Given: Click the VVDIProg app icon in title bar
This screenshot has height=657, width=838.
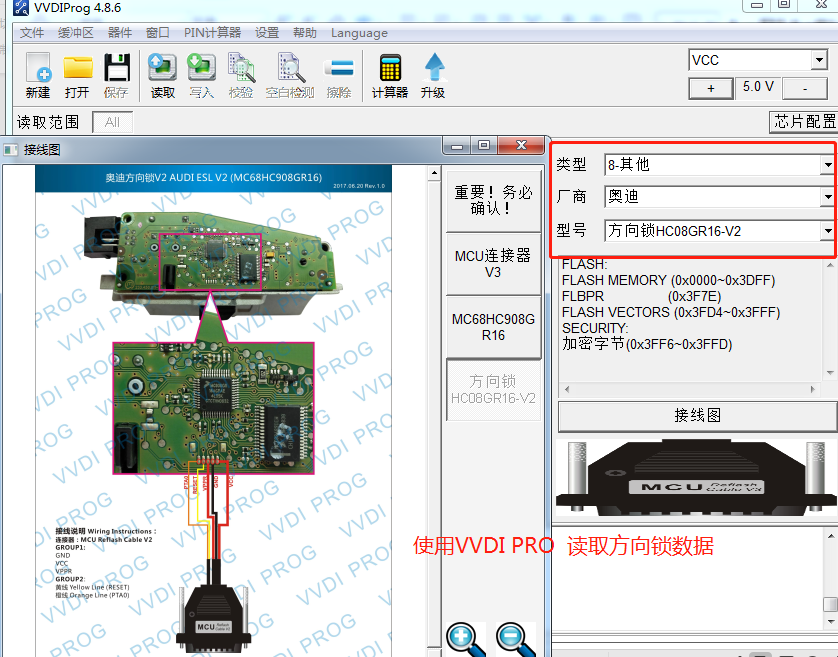Looking at the screenshot, I should pyautogui.click(x=21, y=7).
